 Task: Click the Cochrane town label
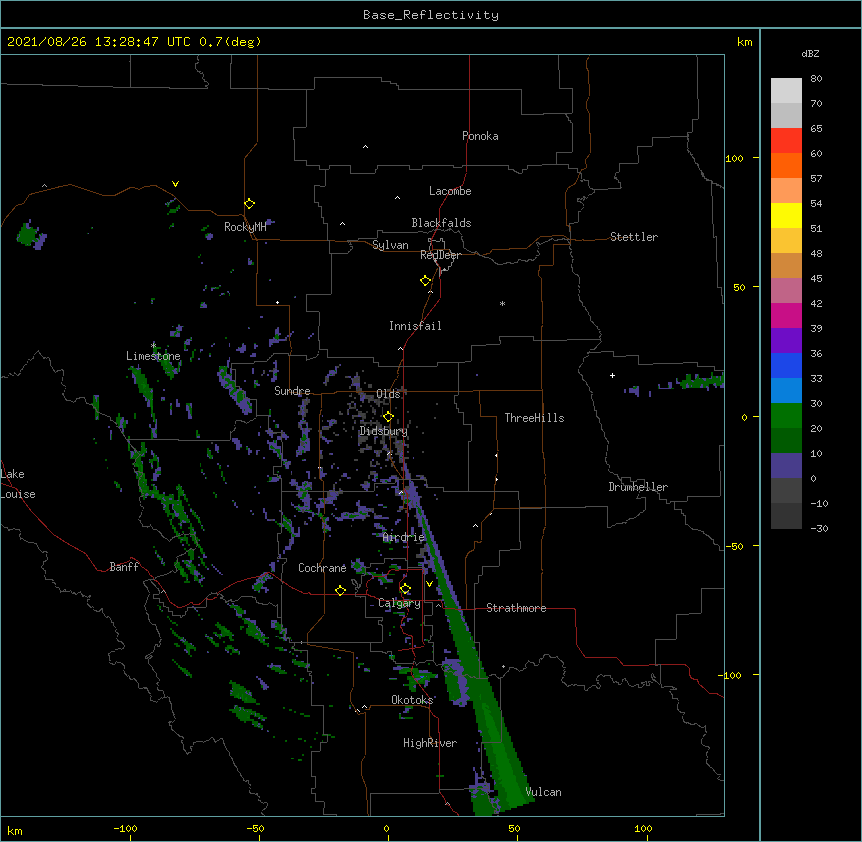322,568
